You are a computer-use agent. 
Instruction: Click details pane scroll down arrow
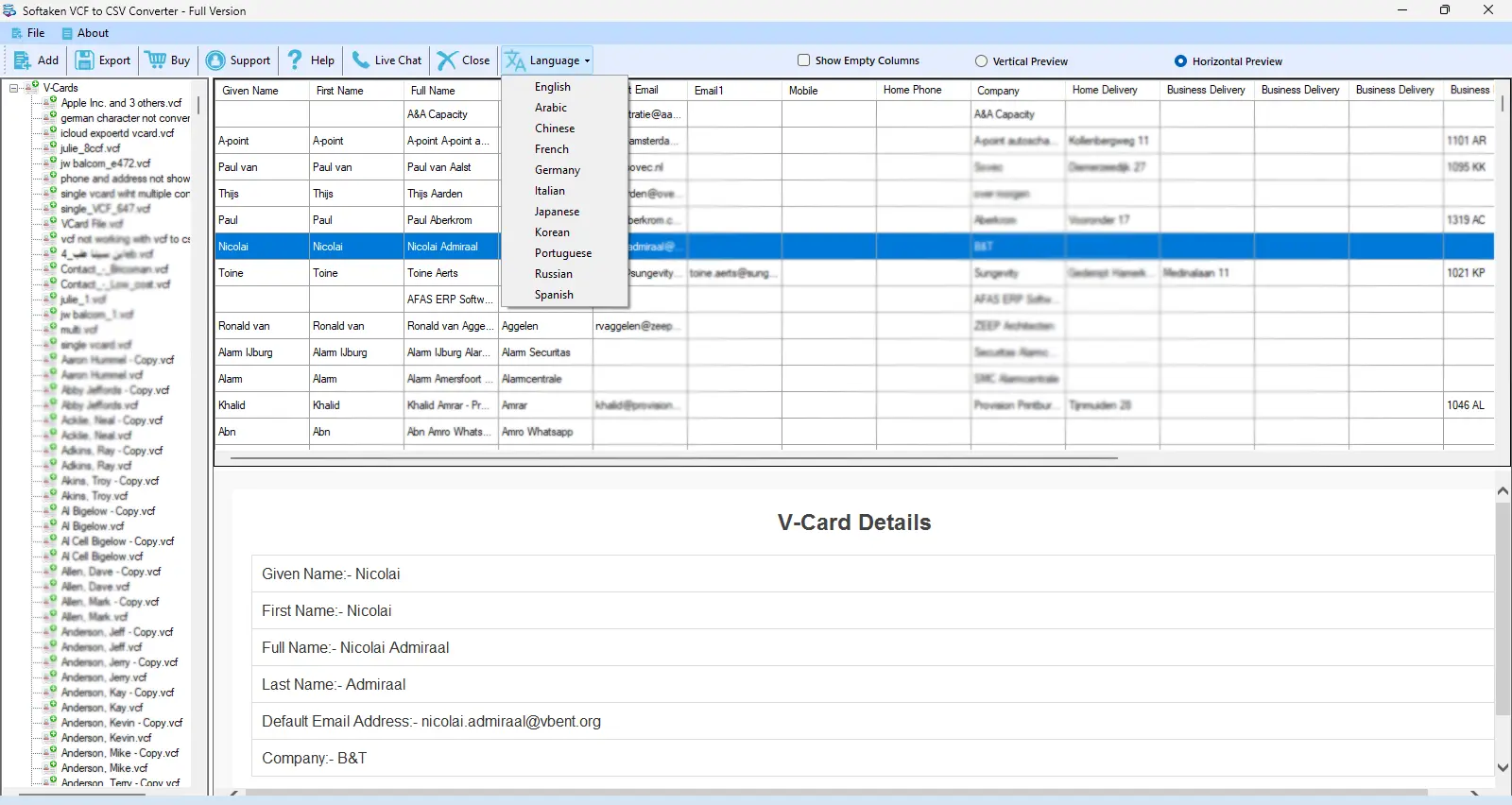[x=1503, y=768]
